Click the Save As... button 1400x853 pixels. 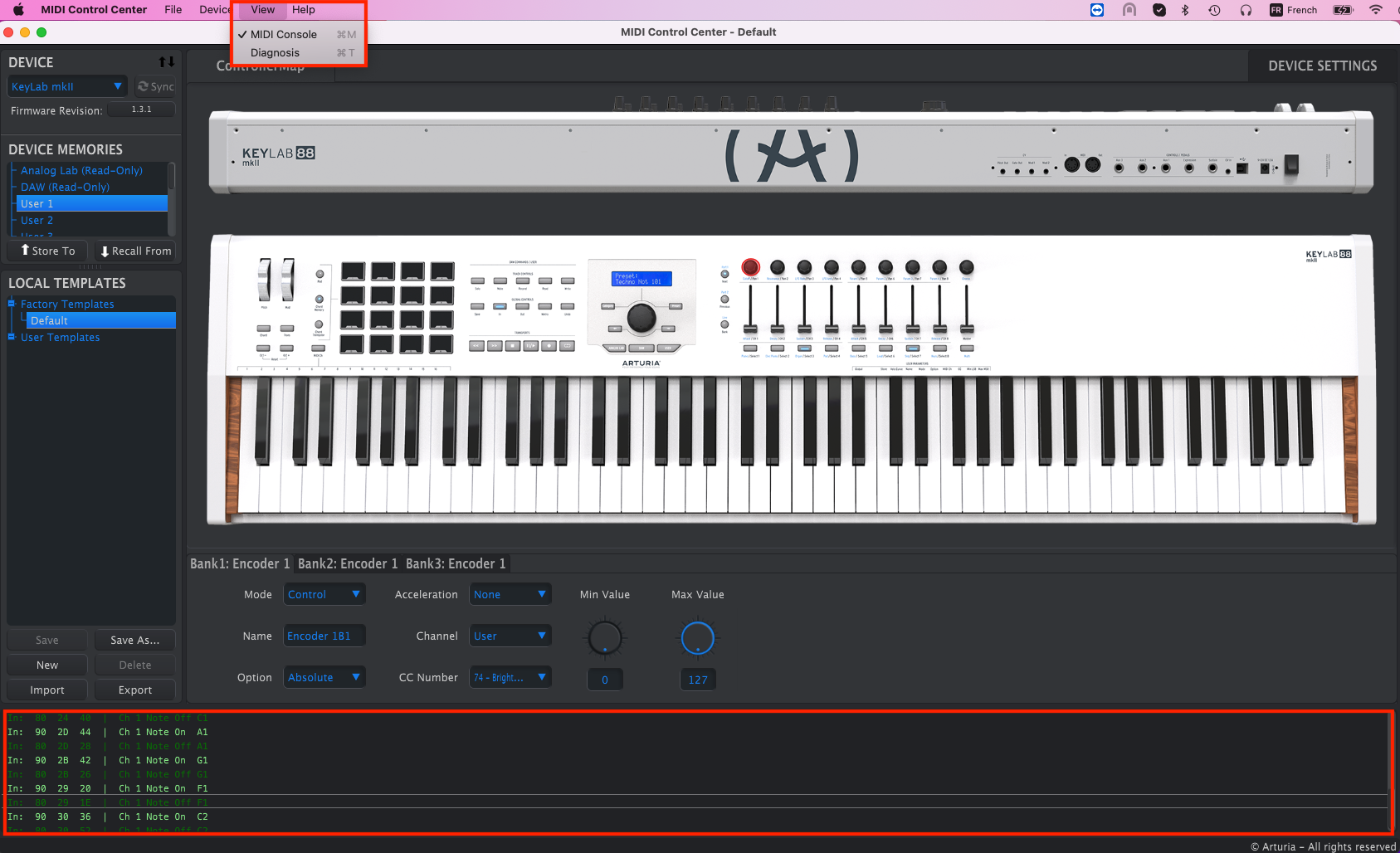pos(134,640)
